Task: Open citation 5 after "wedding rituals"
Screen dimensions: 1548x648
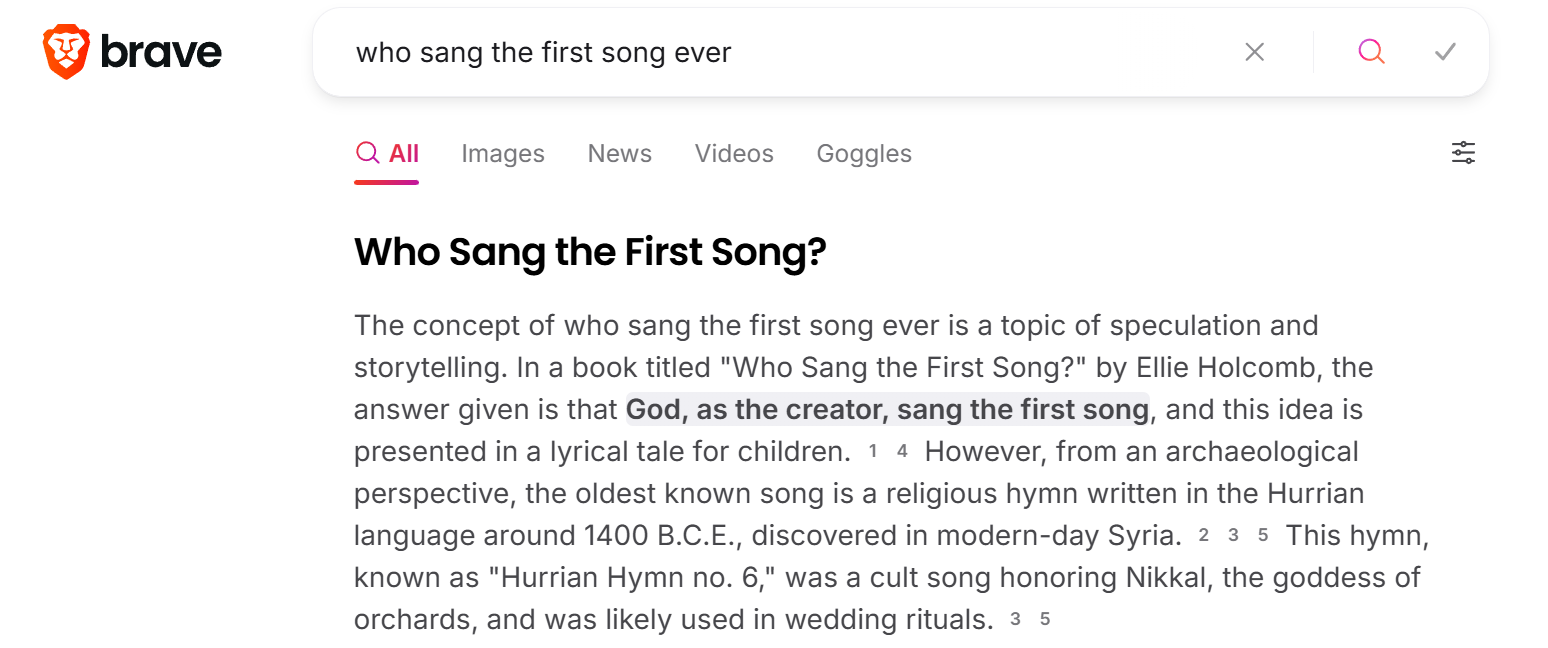Action: tap(1045, 620)
